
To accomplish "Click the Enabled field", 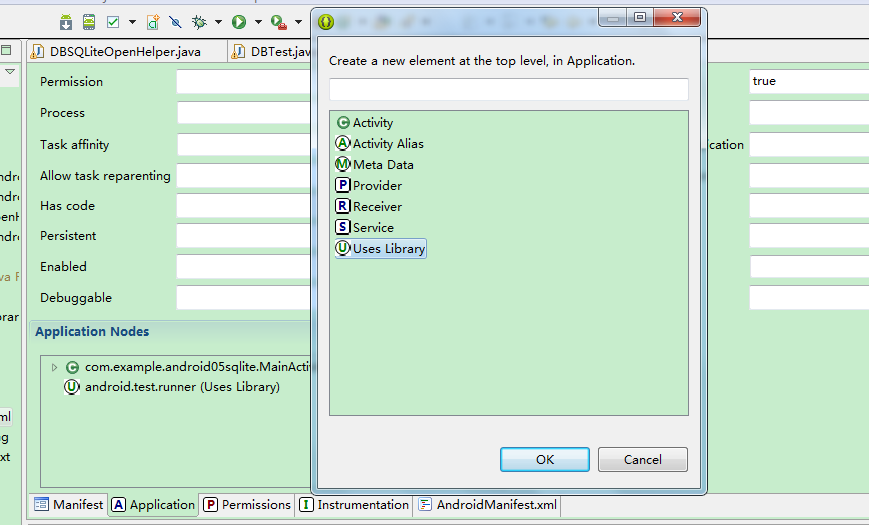I will [243, 267].
